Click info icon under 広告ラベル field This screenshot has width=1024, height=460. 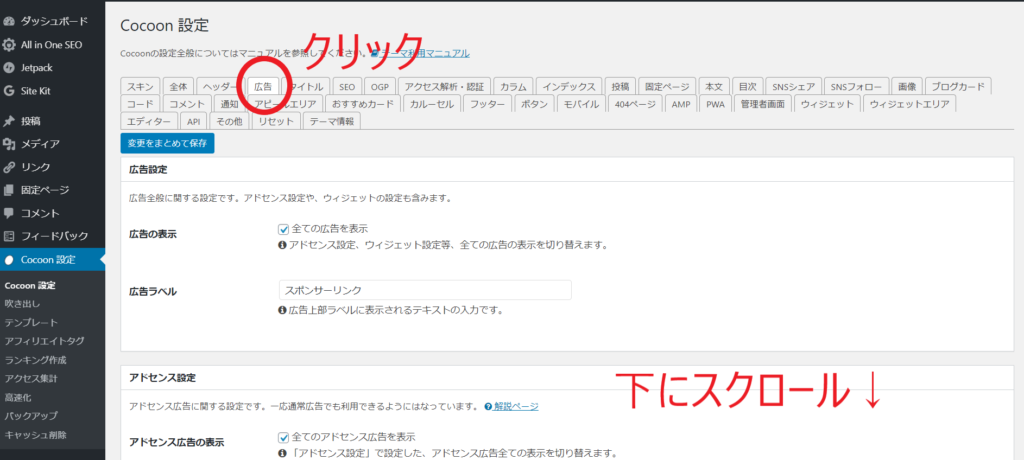click(282, 310)
